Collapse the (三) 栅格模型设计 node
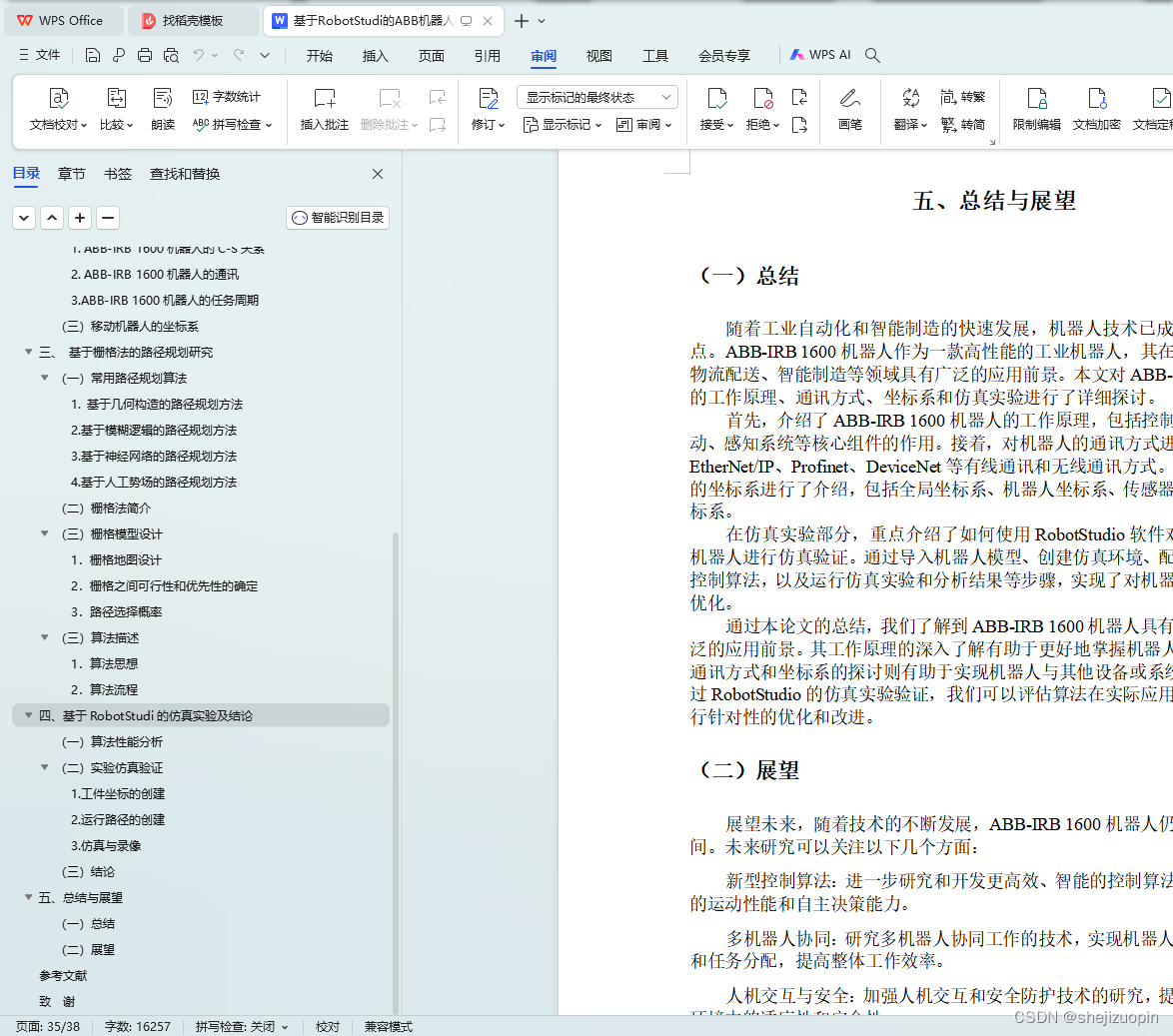Screen dimensions: 1173x1036 point(45,533)
